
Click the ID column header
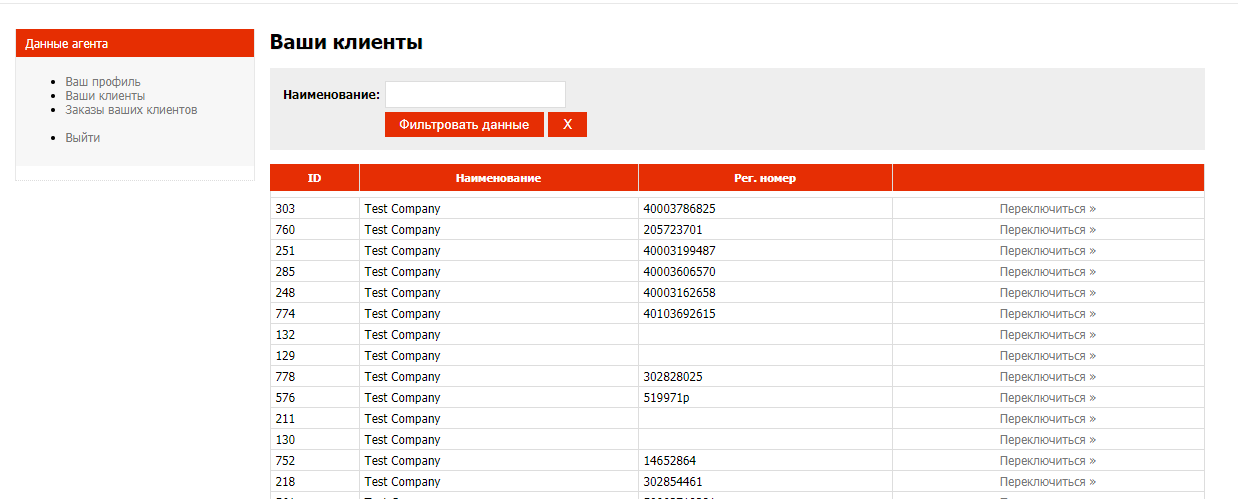coord(314,178)
